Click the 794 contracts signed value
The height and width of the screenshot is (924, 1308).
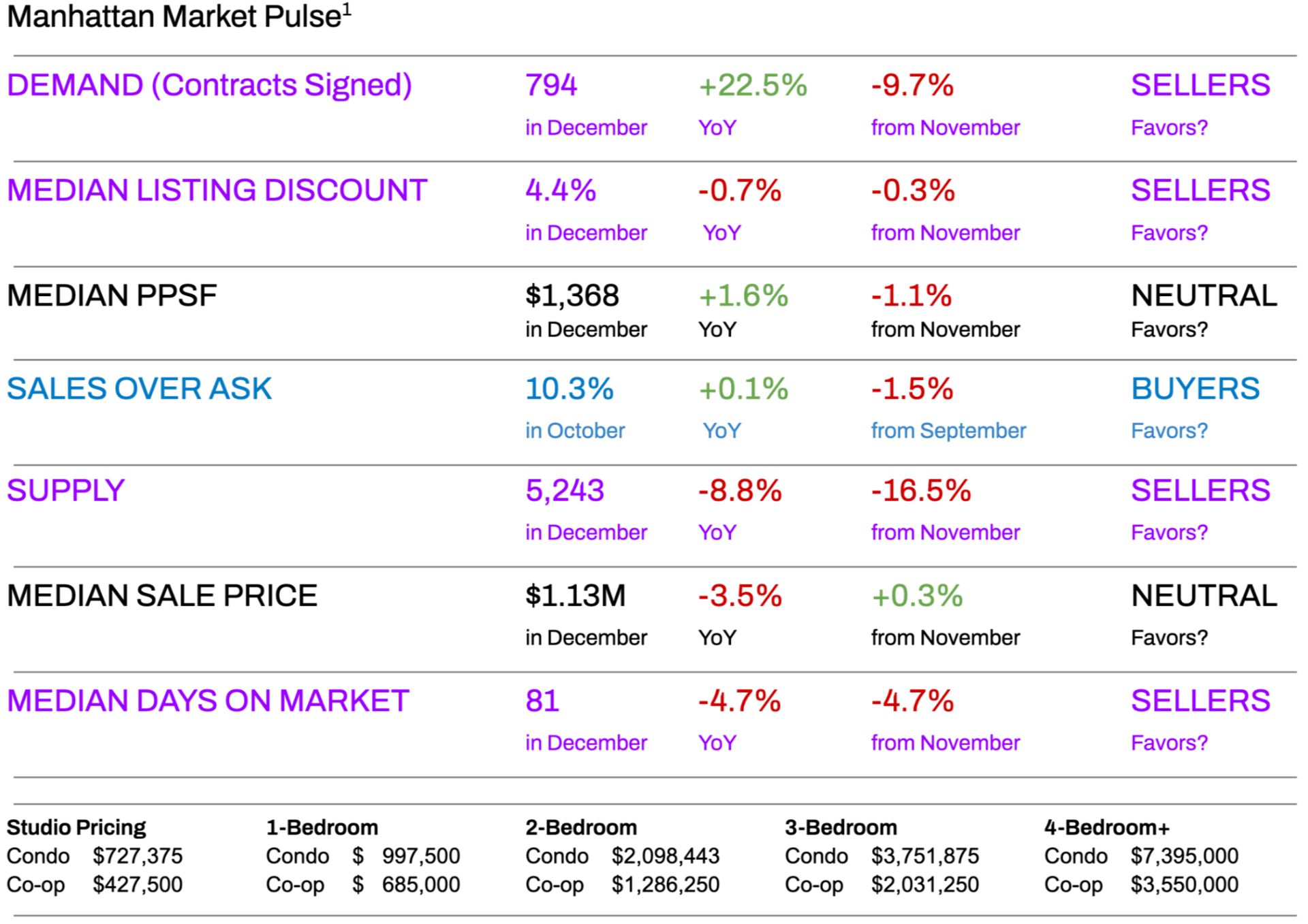pyautogui.click(x=551, y=85)
